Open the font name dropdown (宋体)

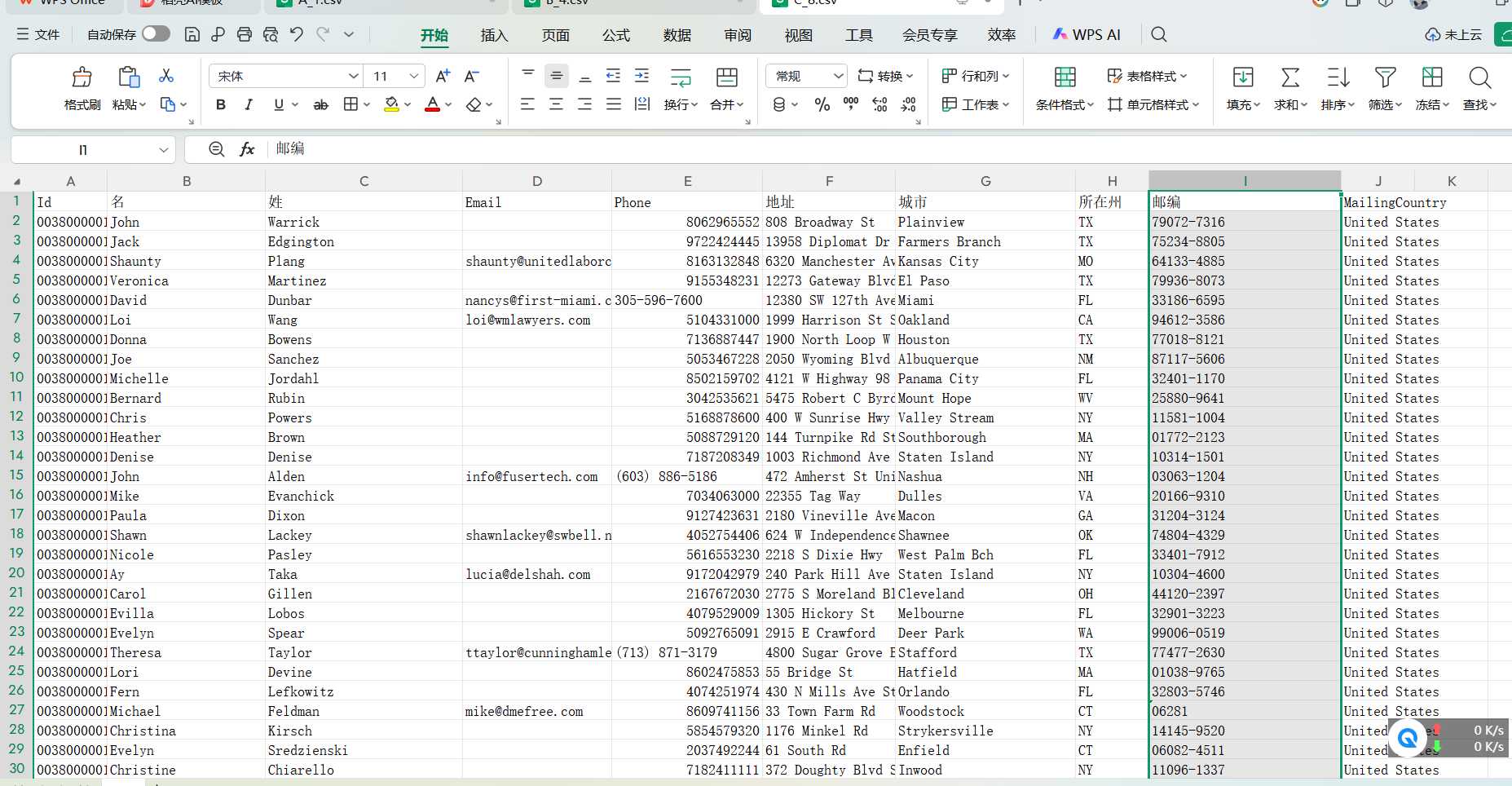353,76
